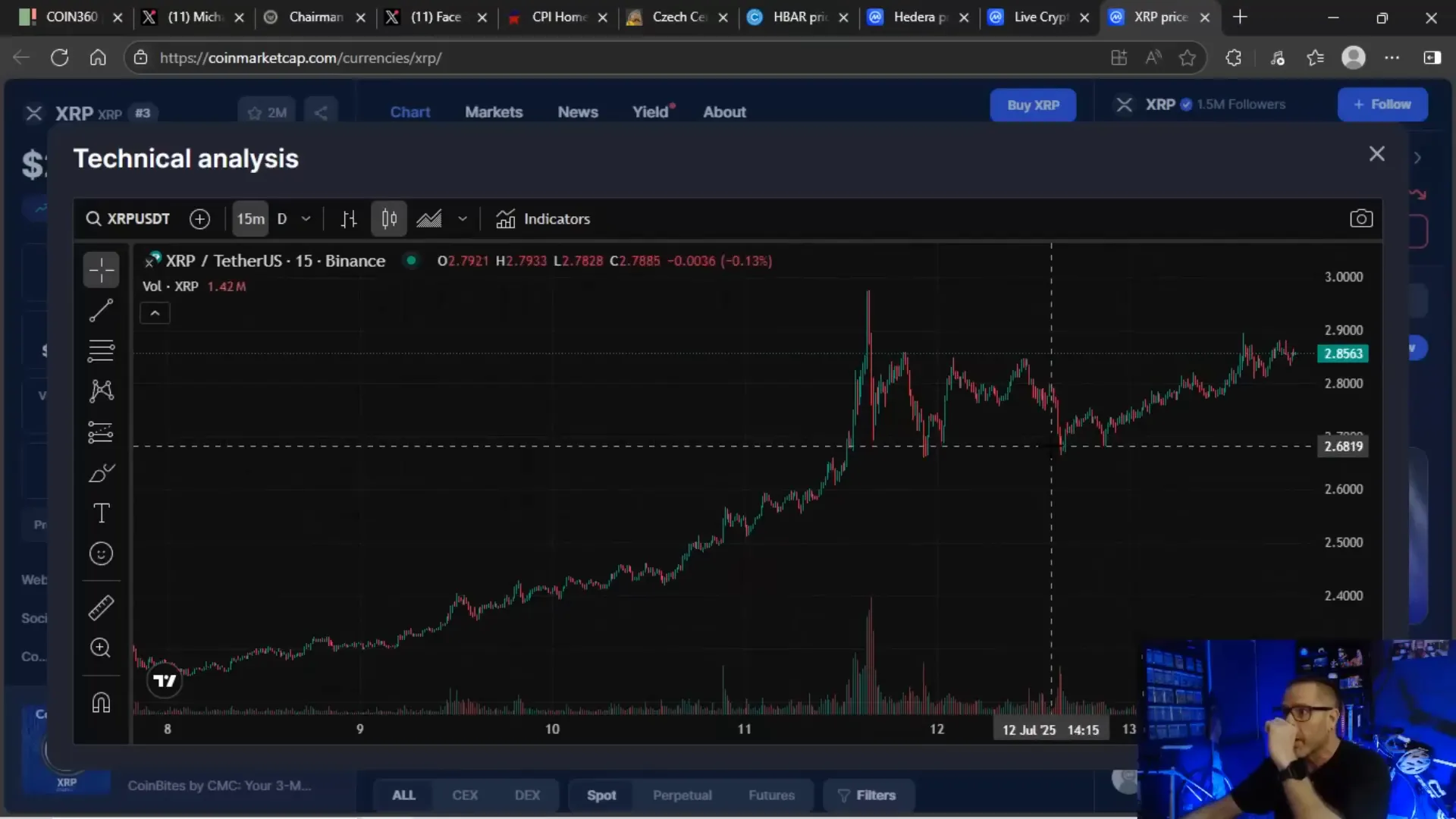Toggle magnet mode for drawings
This screenshot has width=1456, height=819.
pos(101,702)
